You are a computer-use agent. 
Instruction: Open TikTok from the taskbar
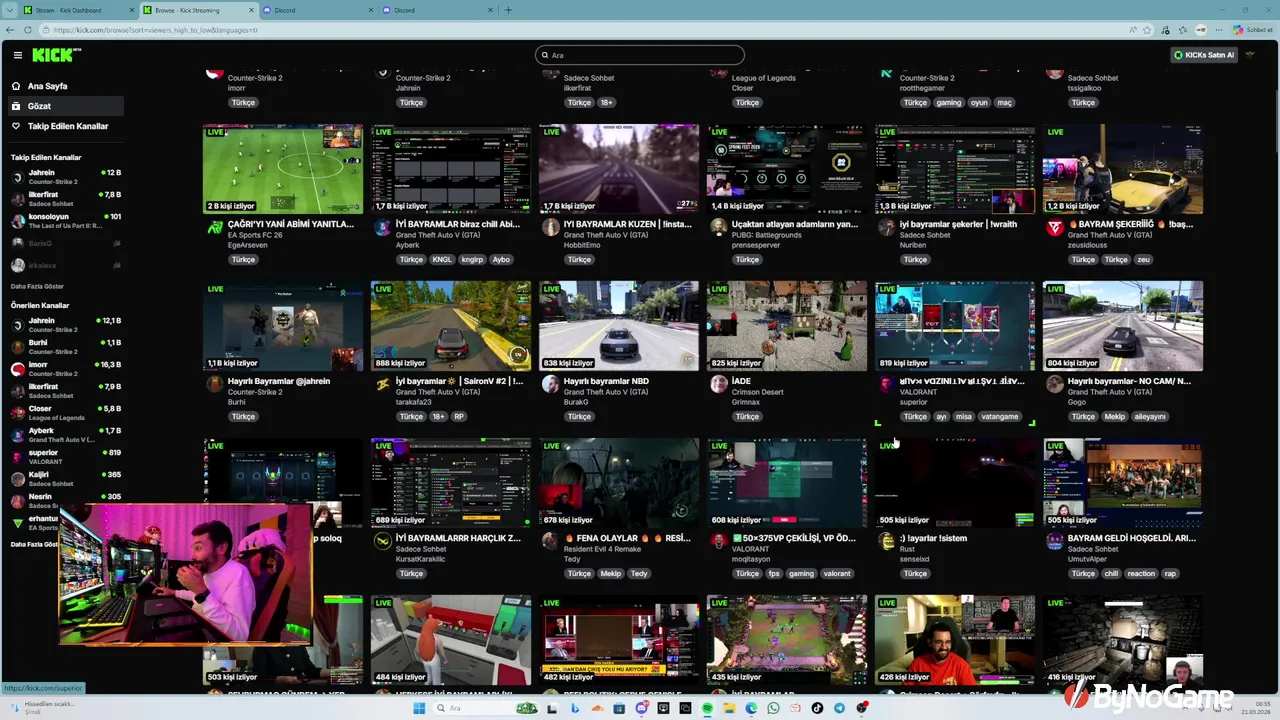817,708
